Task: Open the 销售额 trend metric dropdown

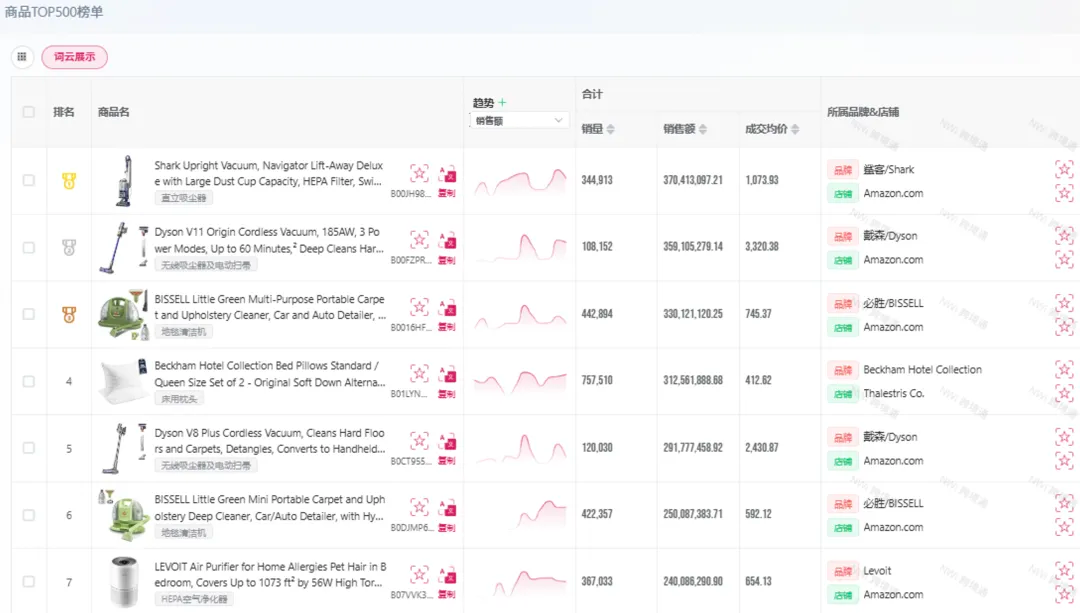Action: click(x=519, y=121)
